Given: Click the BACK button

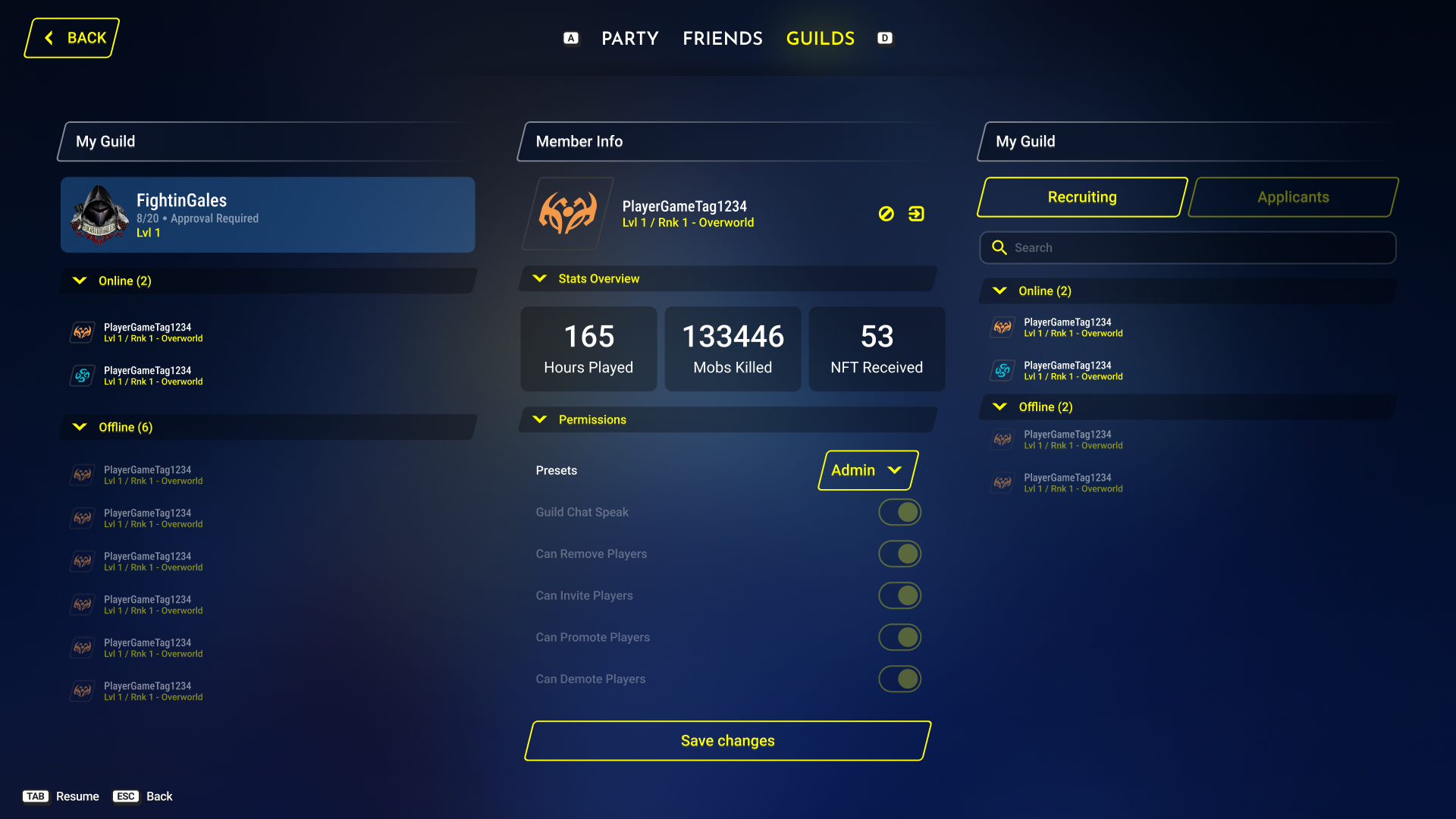Looking at the screenshot, I should coord(72,38).
